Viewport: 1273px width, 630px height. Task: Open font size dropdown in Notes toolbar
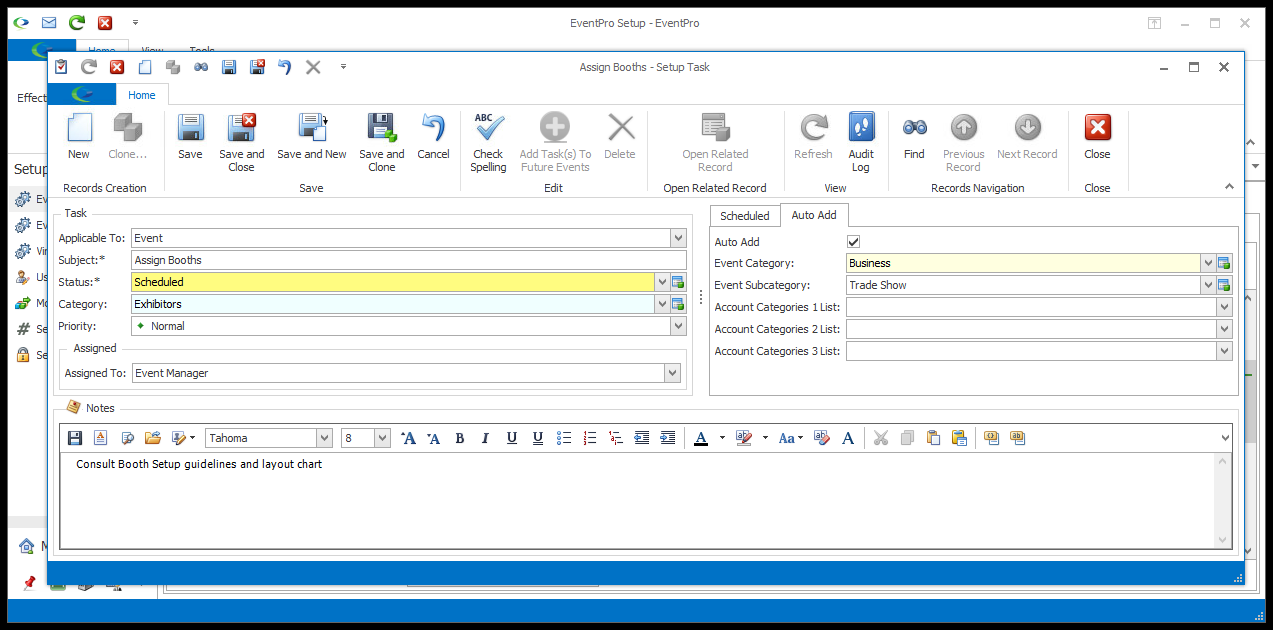pos(382,438)
